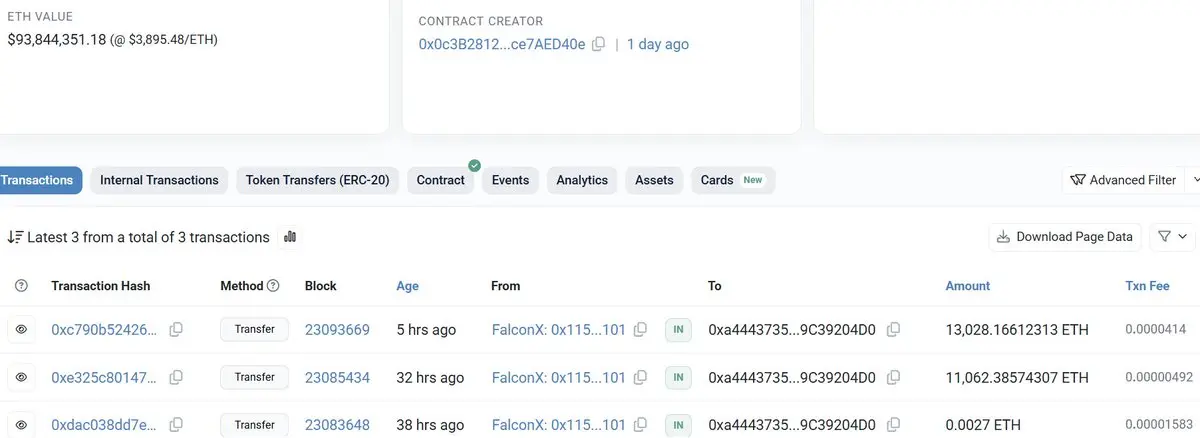The height and width of the screenshot is (438, 1200).
Task: Preview details of transaction 0xc790b52426
Action: (x=21, y=329)
